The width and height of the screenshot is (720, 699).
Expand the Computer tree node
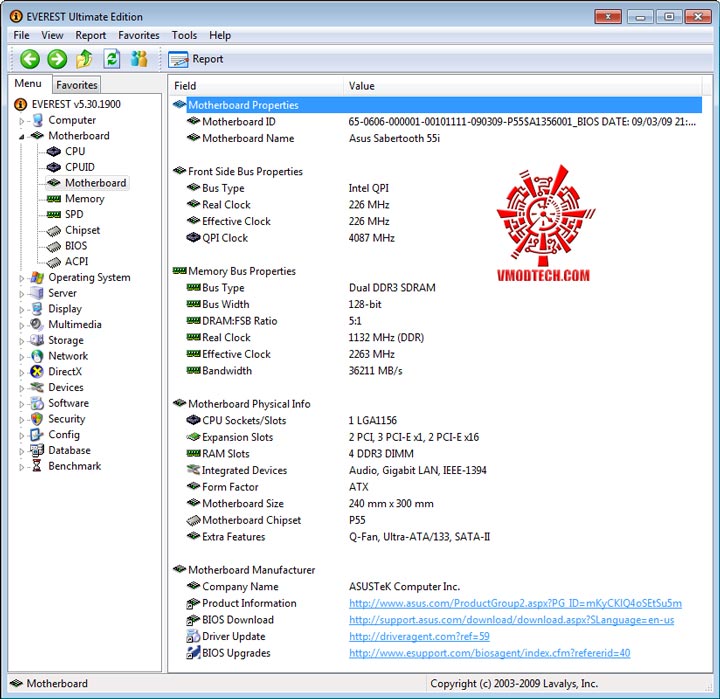21,121
